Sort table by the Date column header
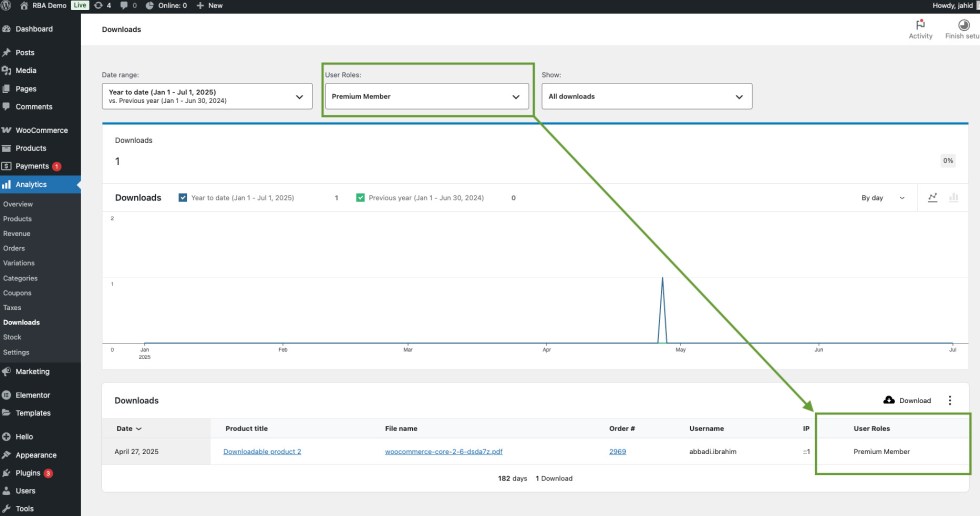Viewport: 980px width, 516px height. 129,428
